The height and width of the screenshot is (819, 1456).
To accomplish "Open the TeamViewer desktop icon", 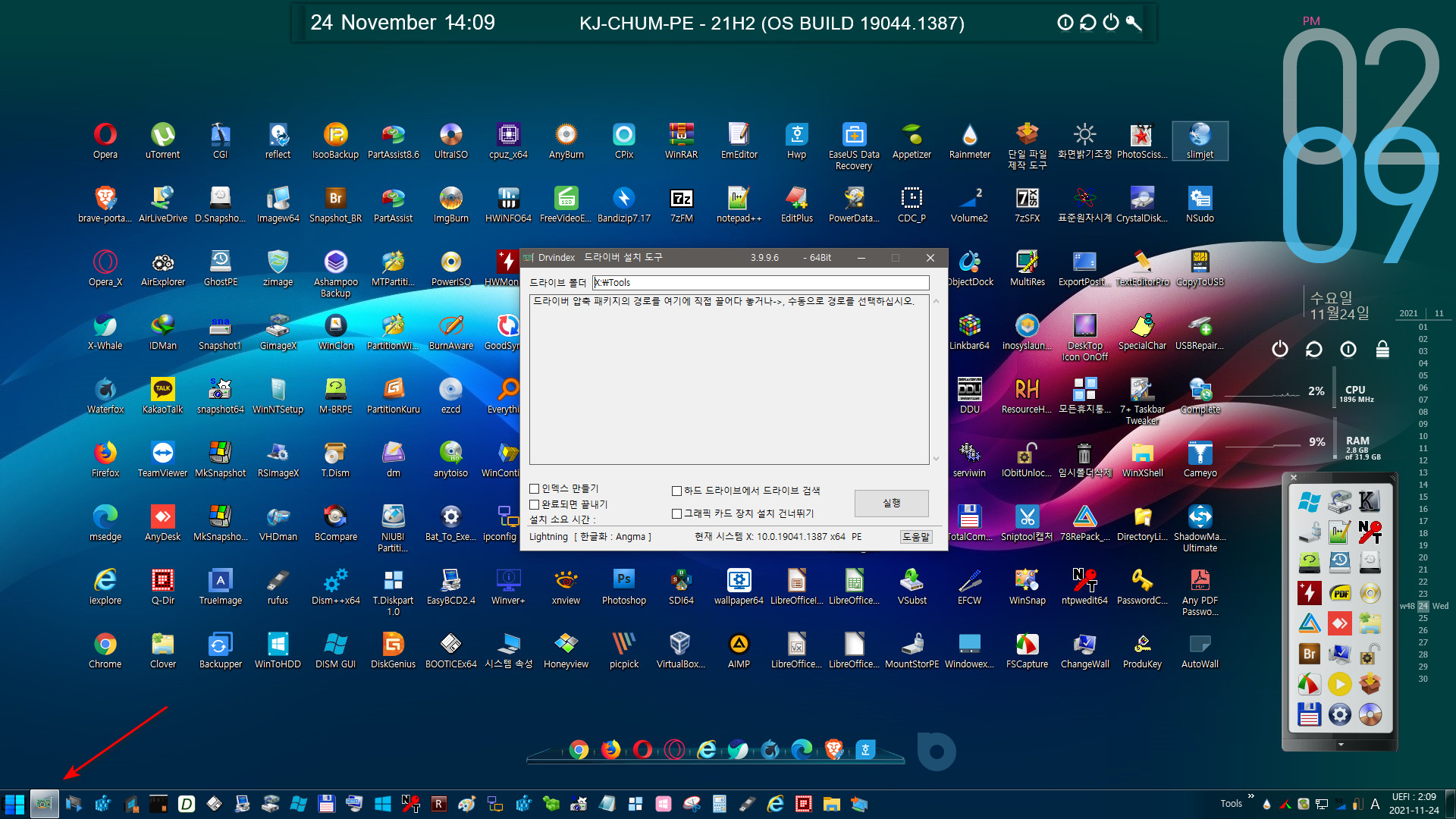I will pyautogui.click(x=163, y=460).
